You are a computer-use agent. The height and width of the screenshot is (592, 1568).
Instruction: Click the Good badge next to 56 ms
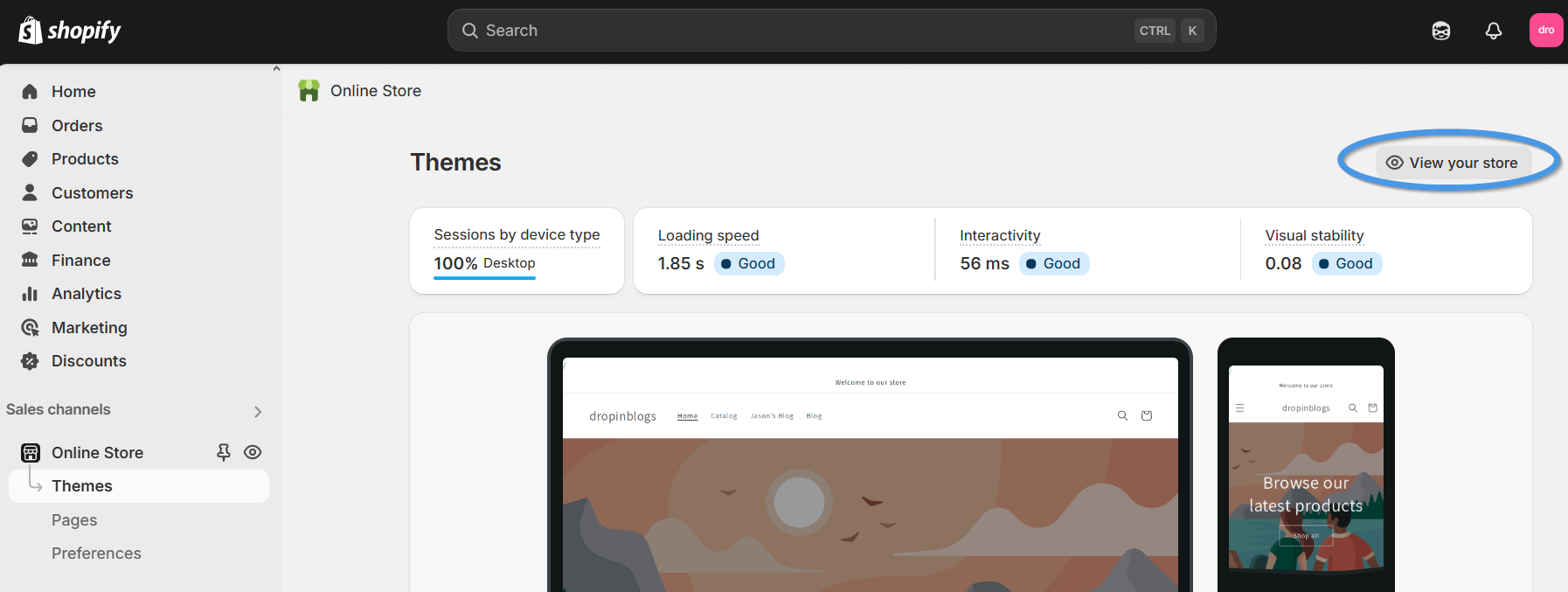[x=1054, y=264]
